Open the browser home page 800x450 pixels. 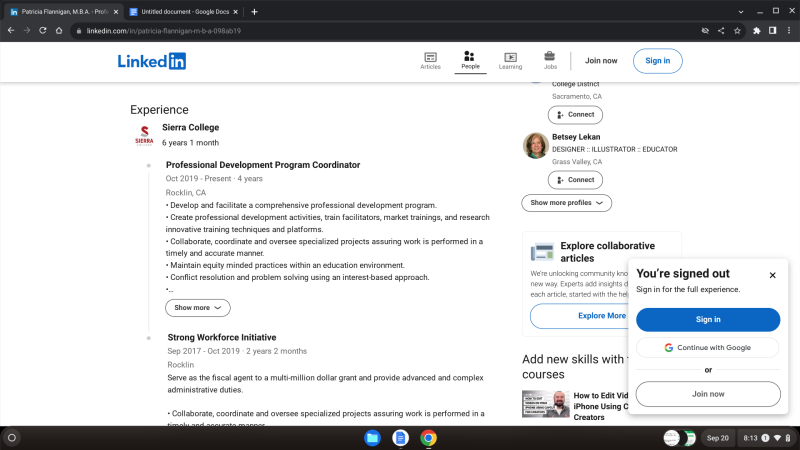click(59, 31)
